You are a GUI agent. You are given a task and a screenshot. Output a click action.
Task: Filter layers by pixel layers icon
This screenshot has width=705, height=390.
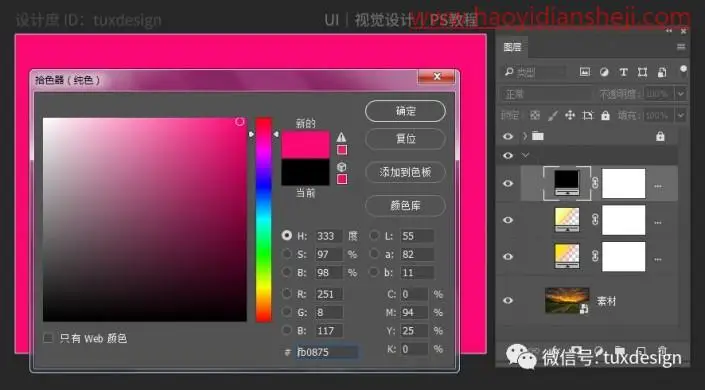pos(585,72)
